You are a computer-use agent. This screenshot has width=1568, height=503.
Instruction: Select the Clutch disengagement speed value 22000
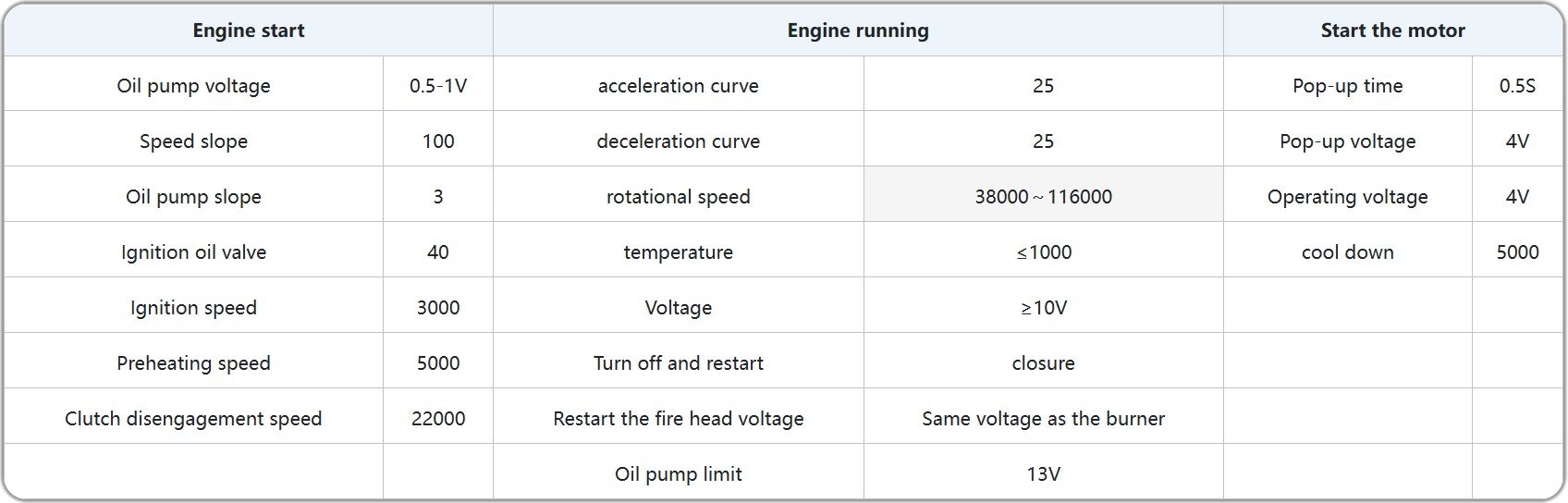[x=437, y=419]
